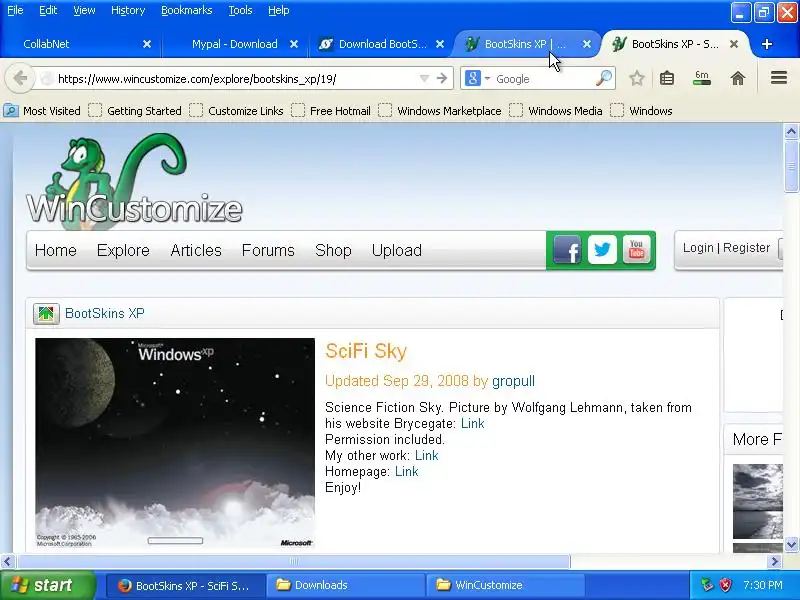Click the Windows start button
Image resolution: width=800 pixels, height=600 pixels.
click(47, 585)
